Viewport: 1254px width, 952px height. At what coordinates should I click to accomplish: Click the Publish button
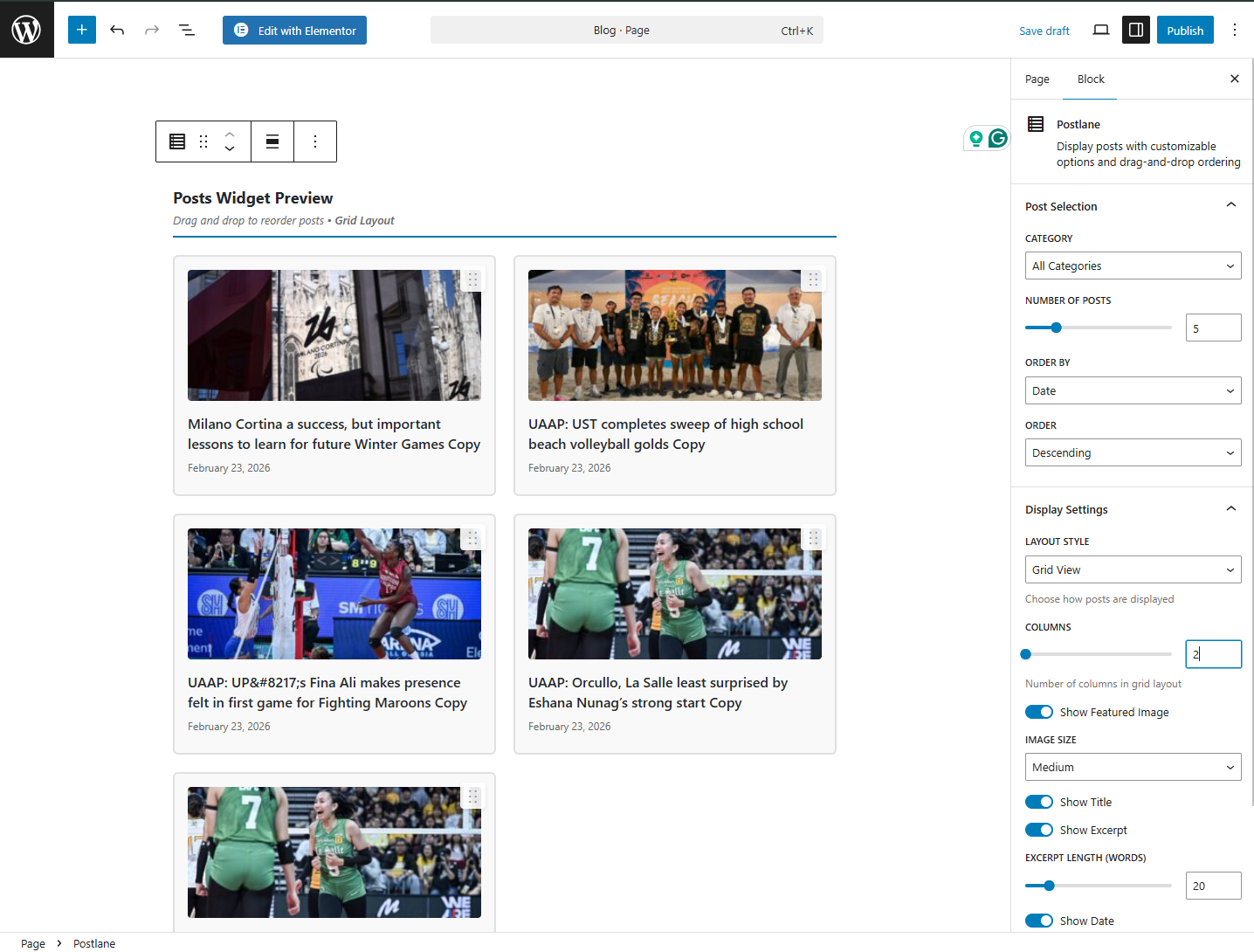[x=1184, y=30]
